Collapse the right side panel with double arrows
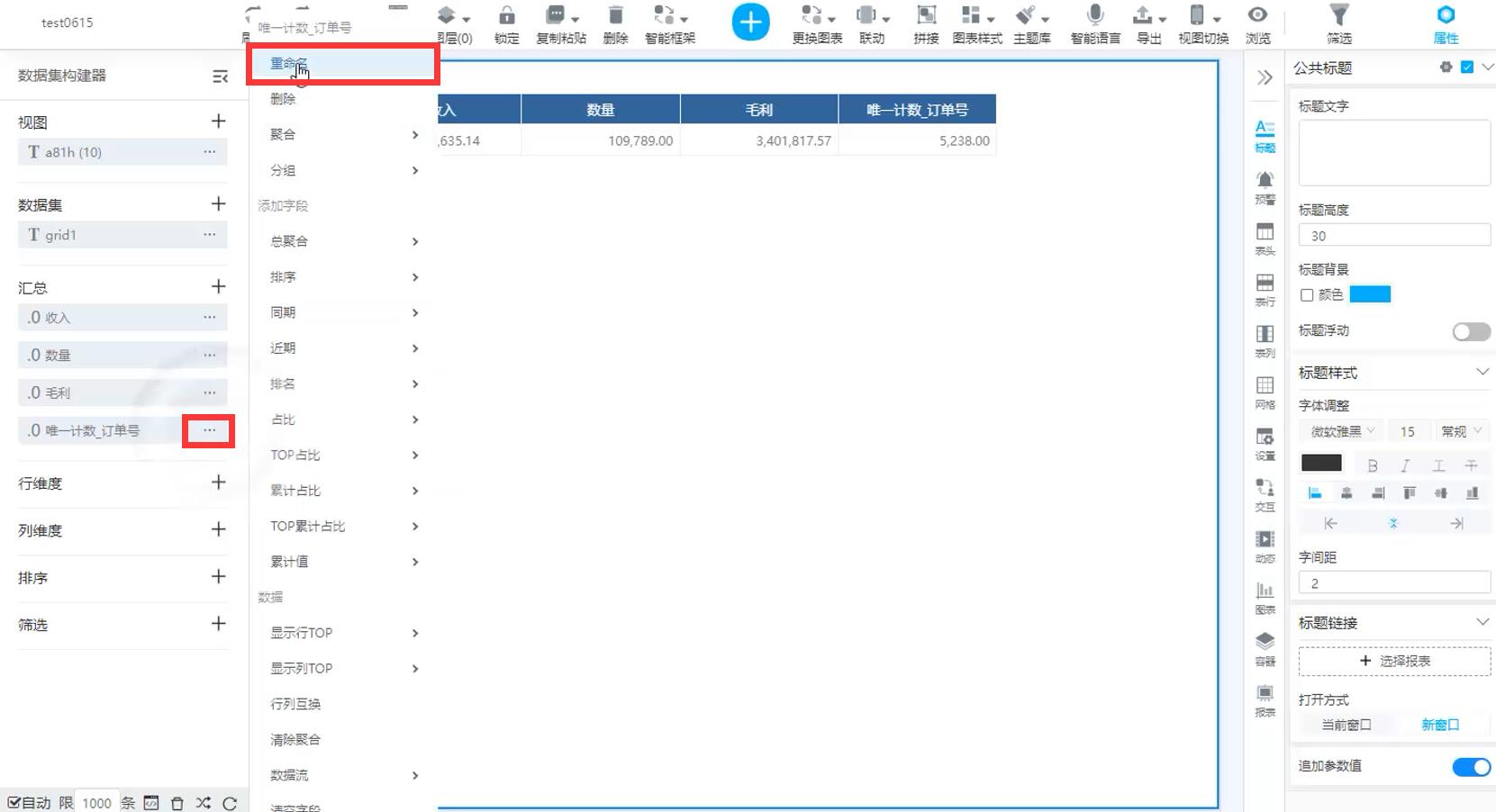1496x812 pixels. tap(1265, 77)
